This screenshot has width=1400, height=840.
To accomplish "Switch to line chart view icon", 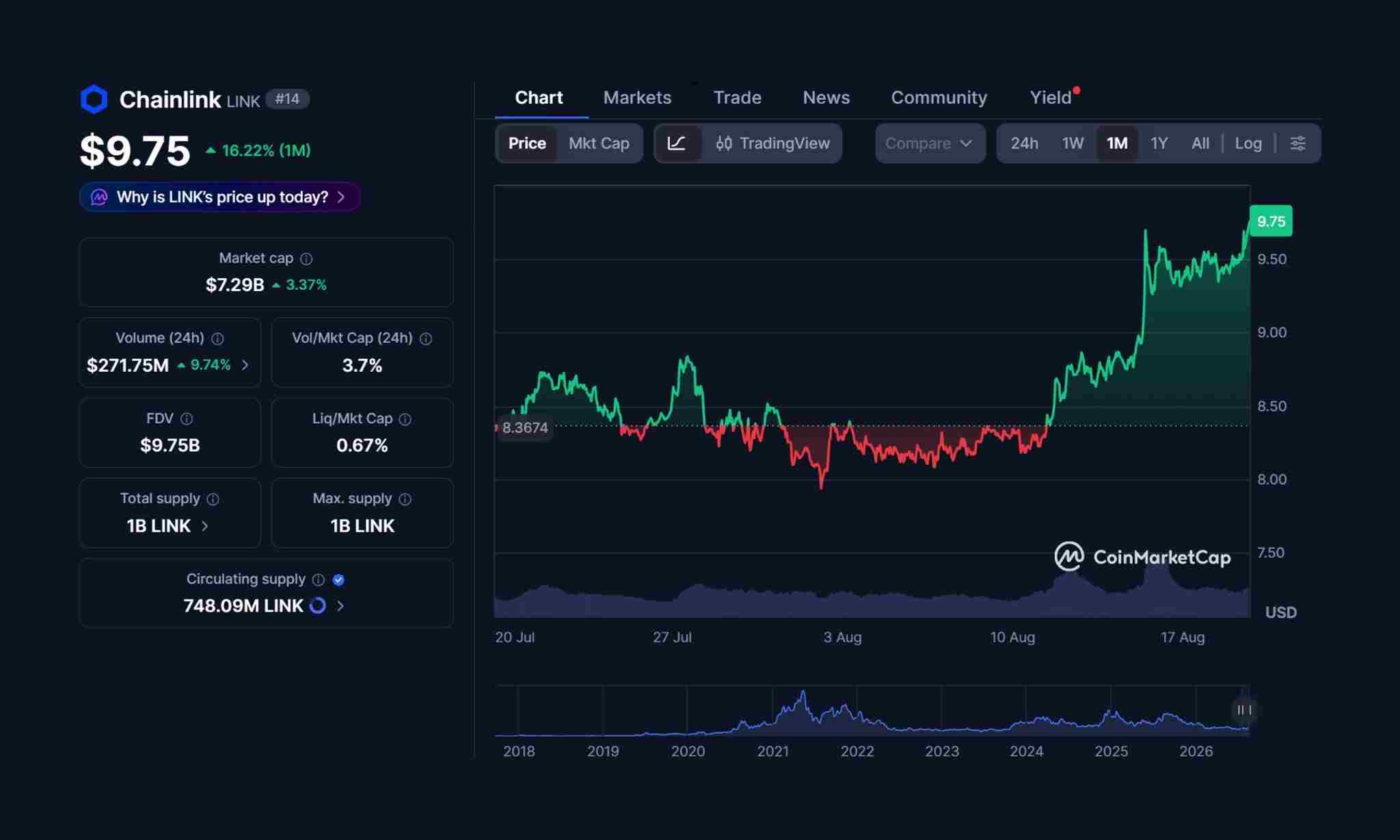I will tap(677, 144).
